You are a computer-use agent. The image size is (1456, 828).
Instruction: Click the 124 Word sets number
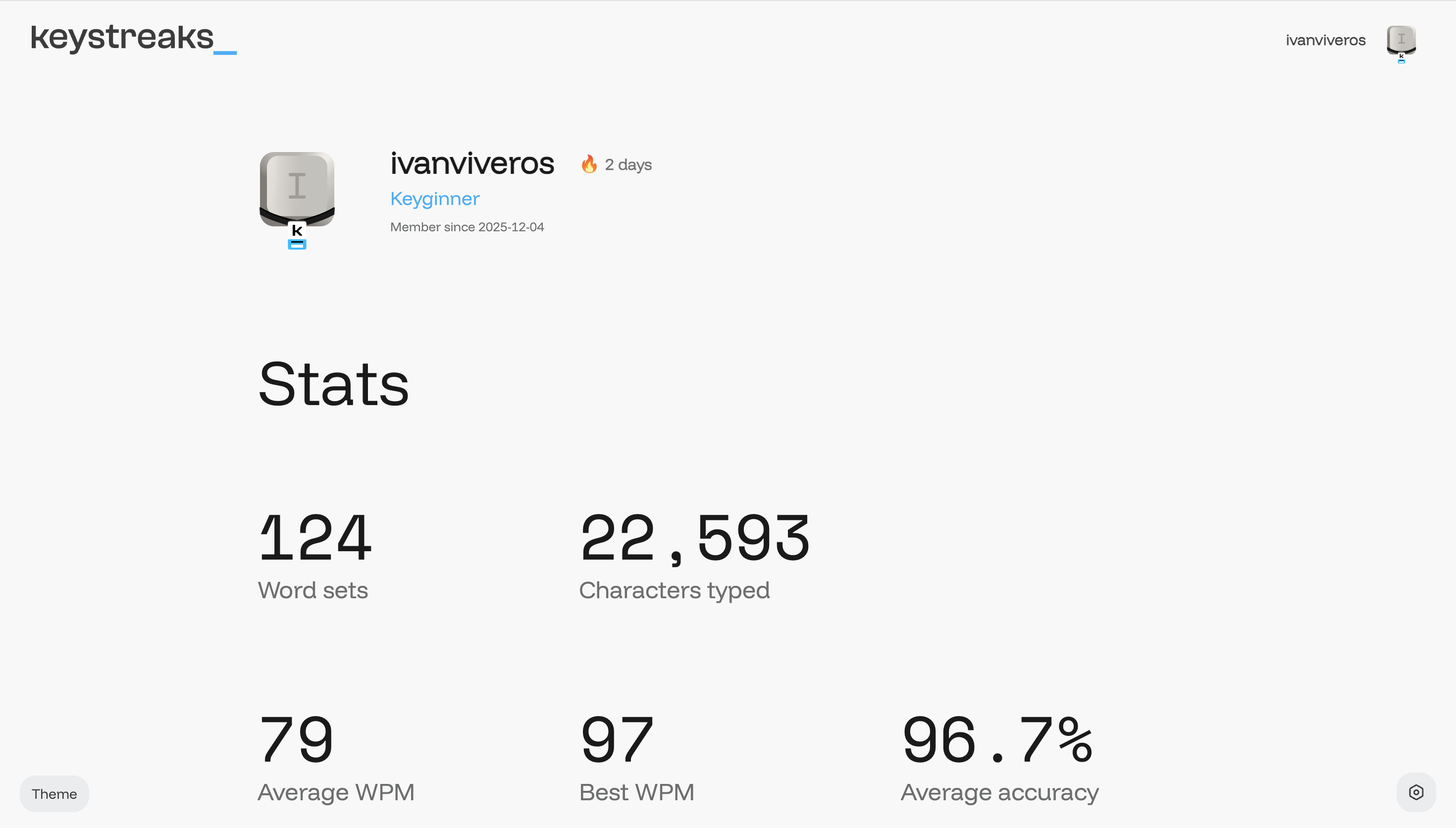tap(315, 537)
